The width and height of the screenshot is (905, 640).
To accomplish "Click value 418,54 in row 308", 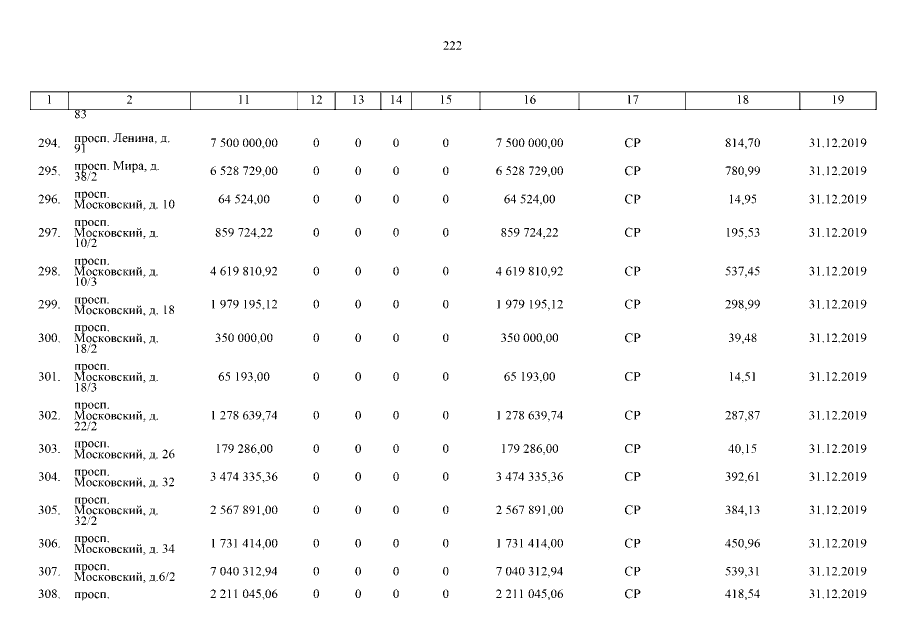I will [742, 594].
